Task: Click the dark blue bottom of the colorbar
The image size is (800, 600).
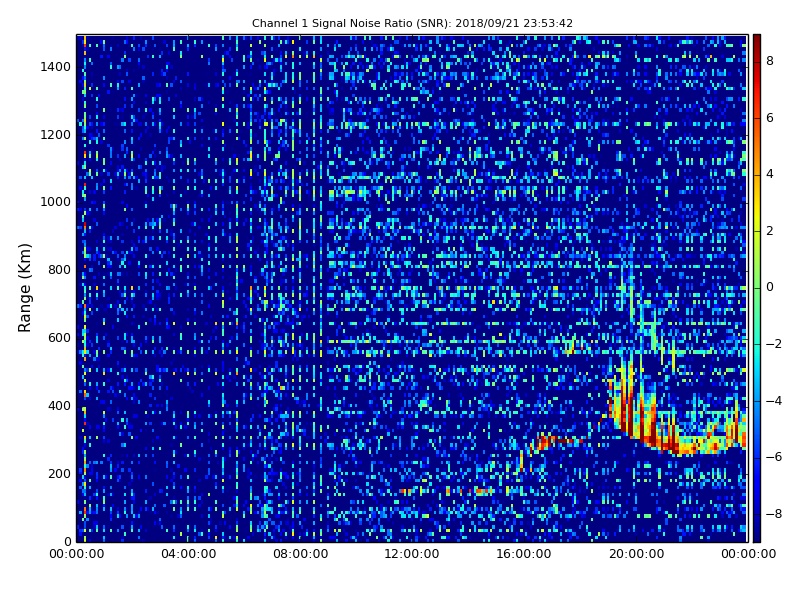Action: [757, 531]
